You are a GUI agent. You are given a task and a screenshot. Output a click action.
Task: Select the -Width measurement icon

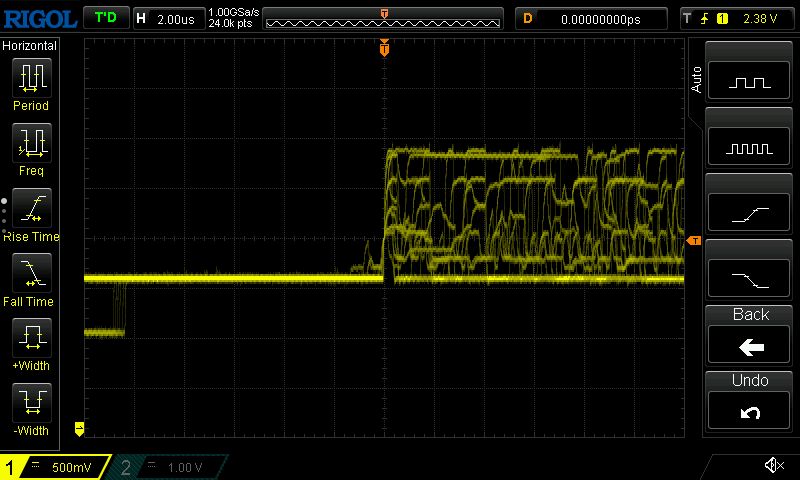[x=31, y=408]
